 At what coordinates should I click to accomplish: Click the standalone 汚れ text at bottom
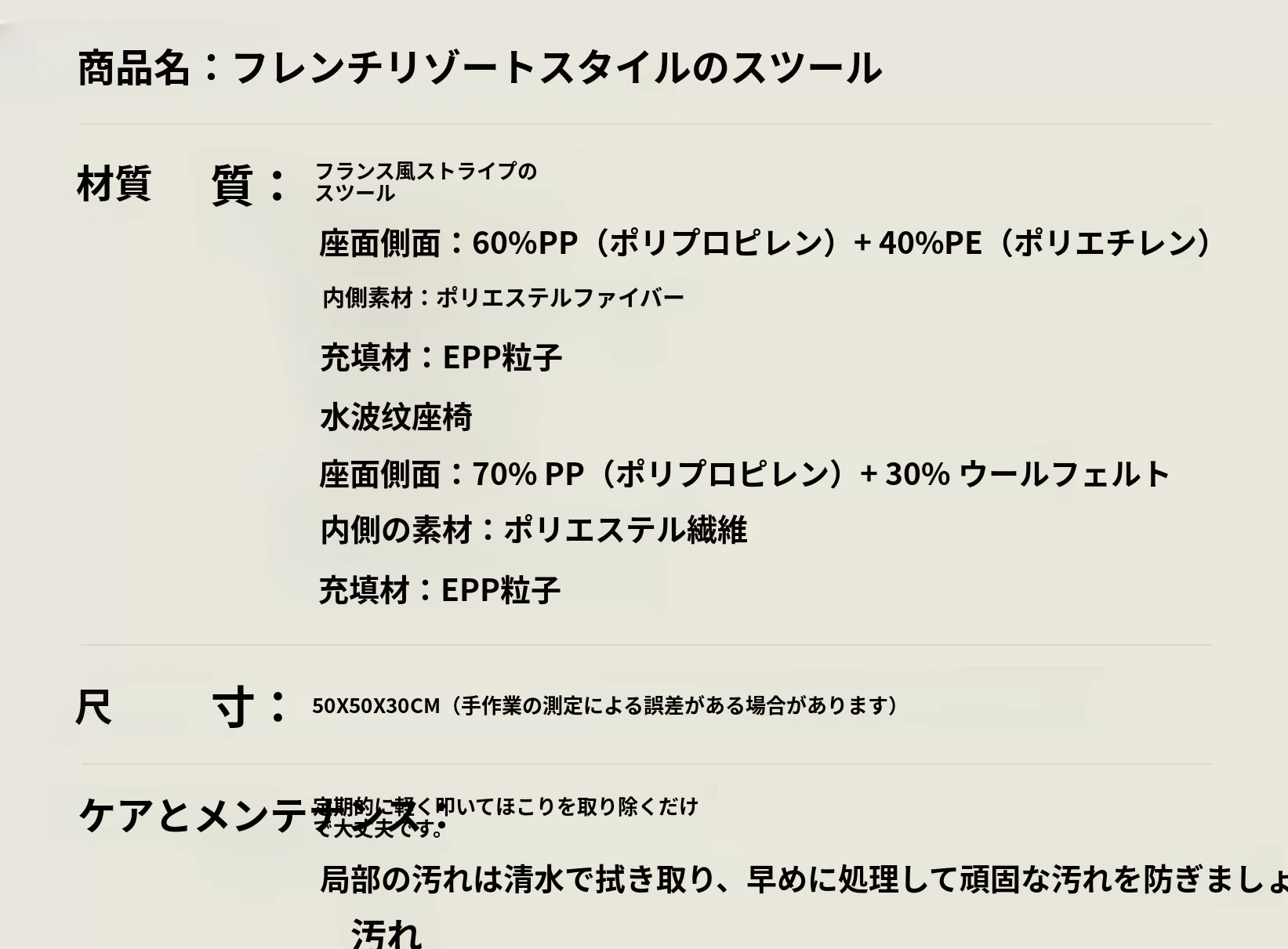pyautogui.click(x=386, y=933)
